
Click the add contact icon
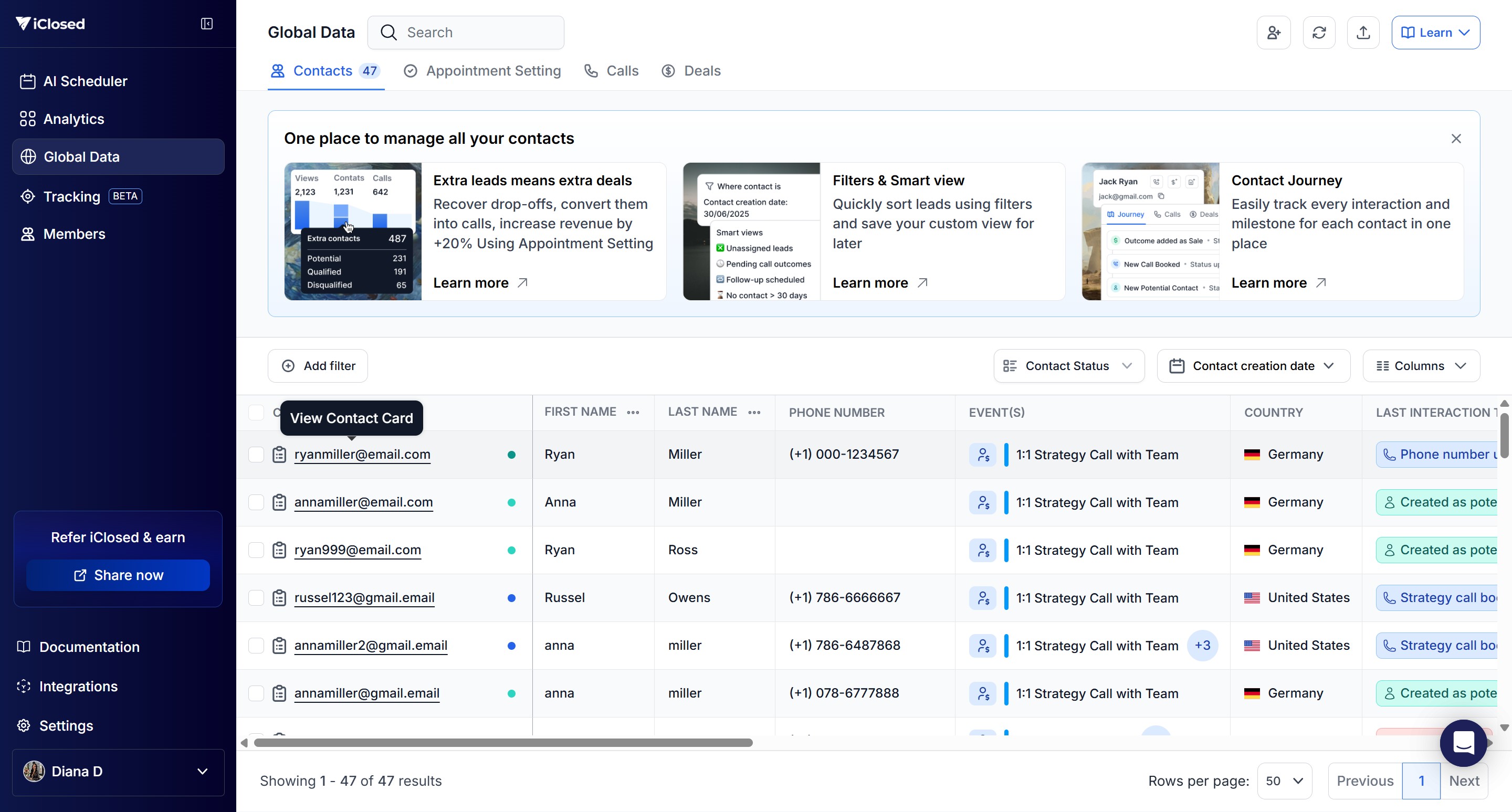[1273, 32]
